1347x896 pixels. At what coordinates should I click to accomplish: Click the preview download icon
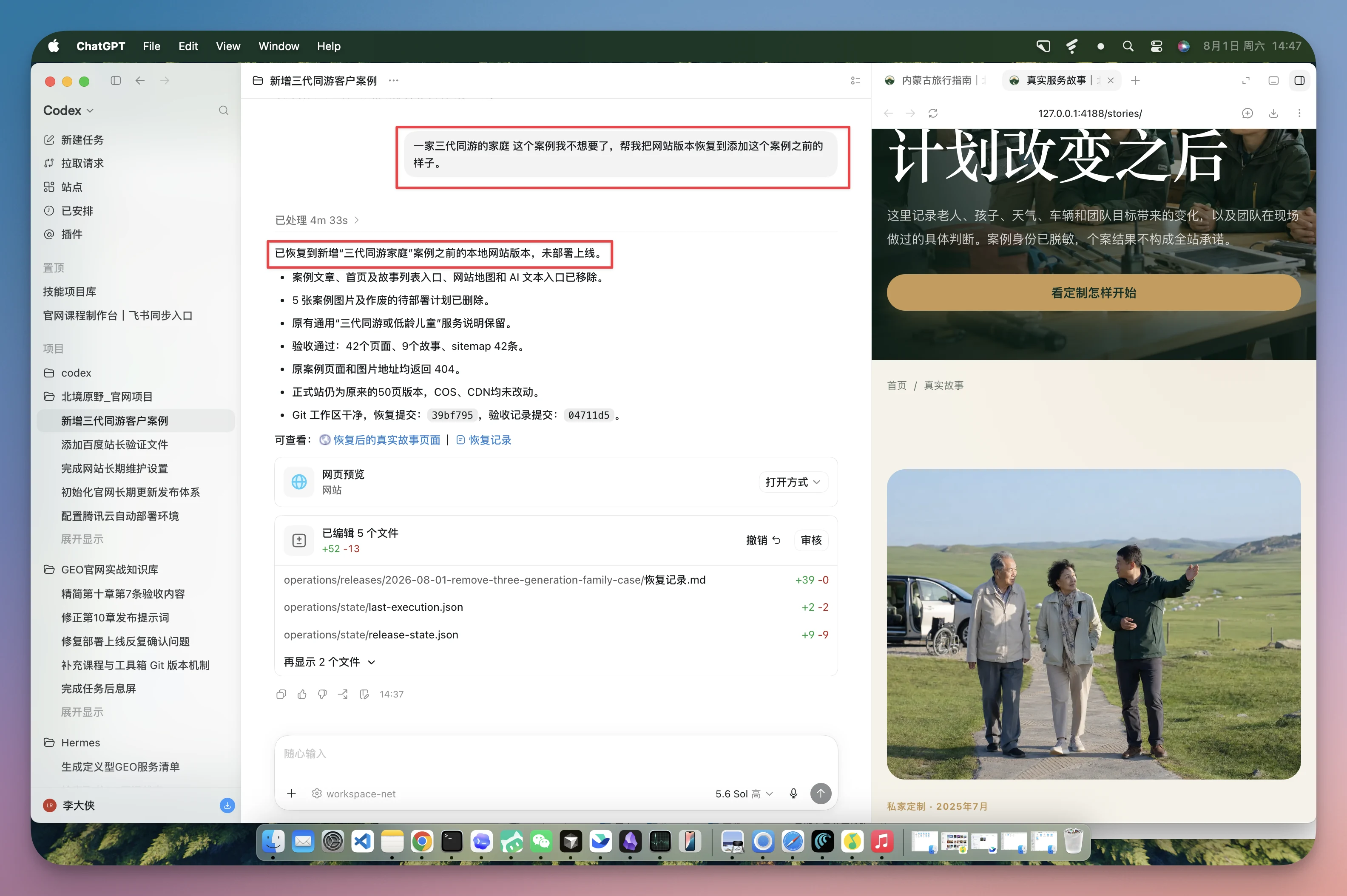(x=1273, y=113)
